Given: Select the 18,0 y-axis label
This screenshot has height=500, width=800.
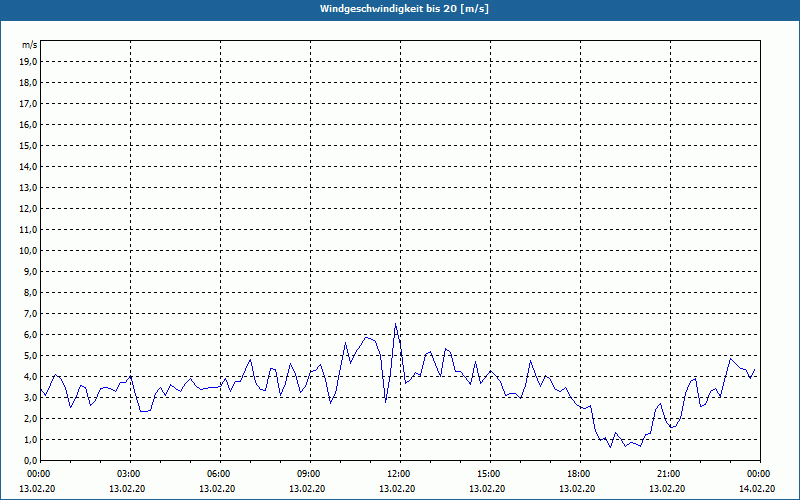Looking at the screenshot, I should tap(28, 83).
